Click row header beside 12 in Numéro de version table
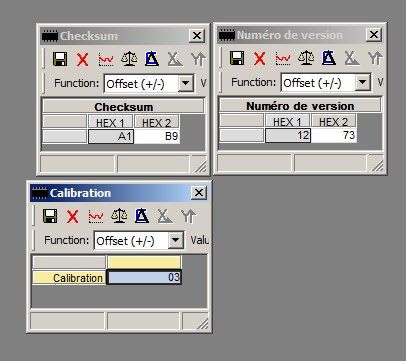This screenshot has height=361, width=406. tap(242, 135)
